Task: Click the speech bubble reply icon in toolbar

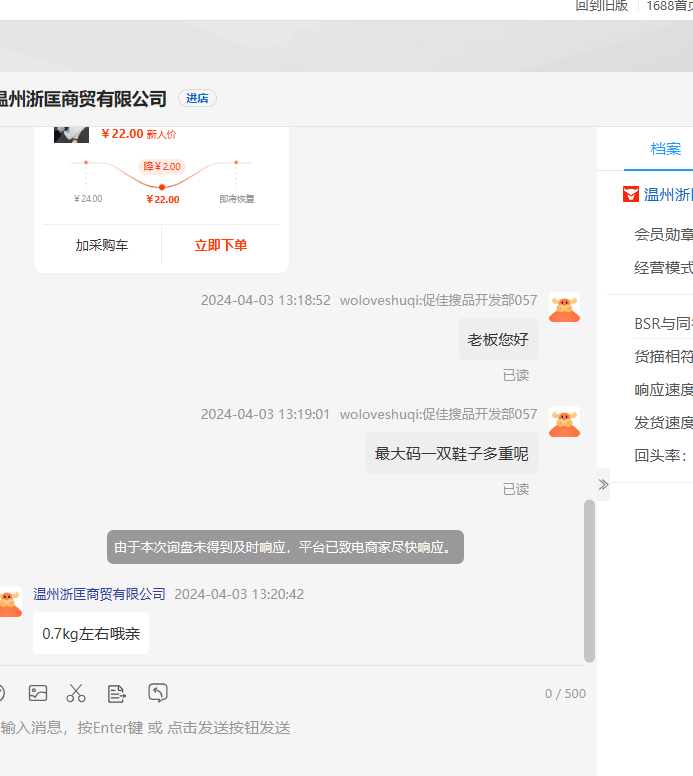Action: (x=157, y=693)
